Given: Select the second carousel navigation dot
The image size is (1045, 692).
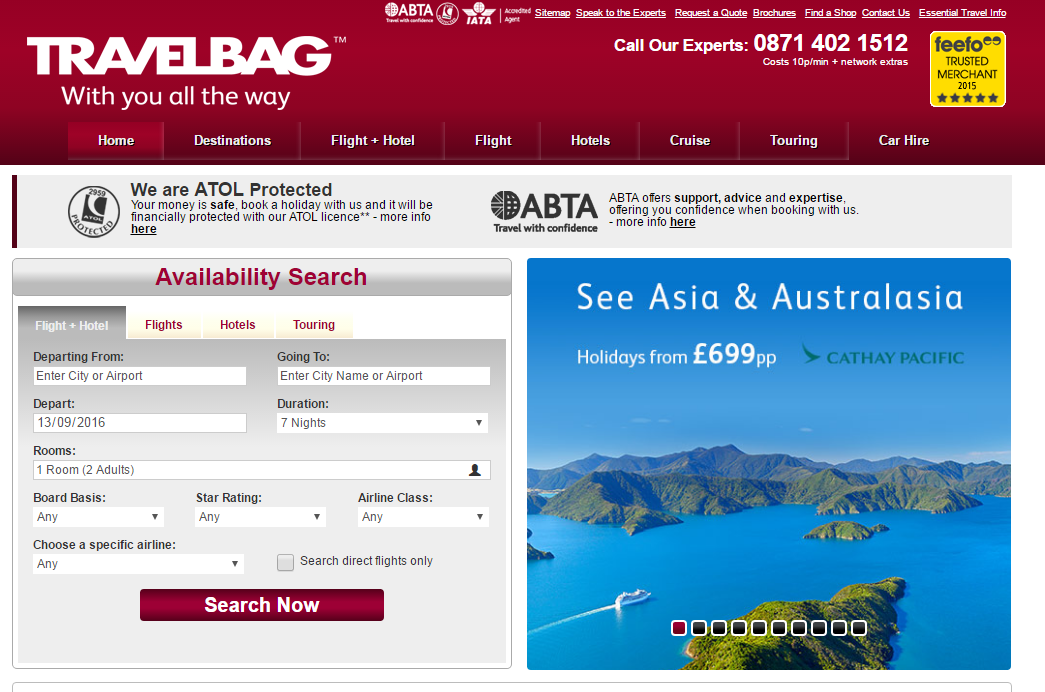Looking at the screenshot, I should [x=698, y=628].
